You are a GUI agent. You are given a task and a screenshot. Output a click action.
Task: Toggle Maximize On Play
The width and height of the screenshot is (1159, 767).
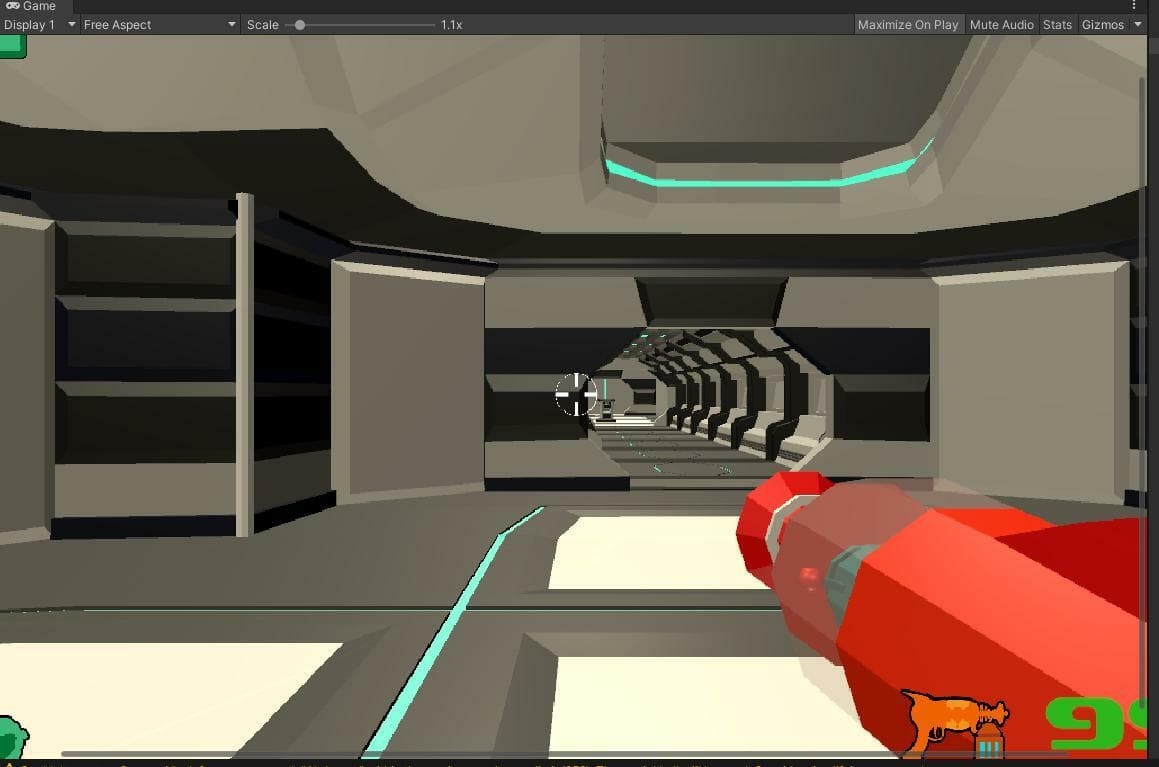908,24
